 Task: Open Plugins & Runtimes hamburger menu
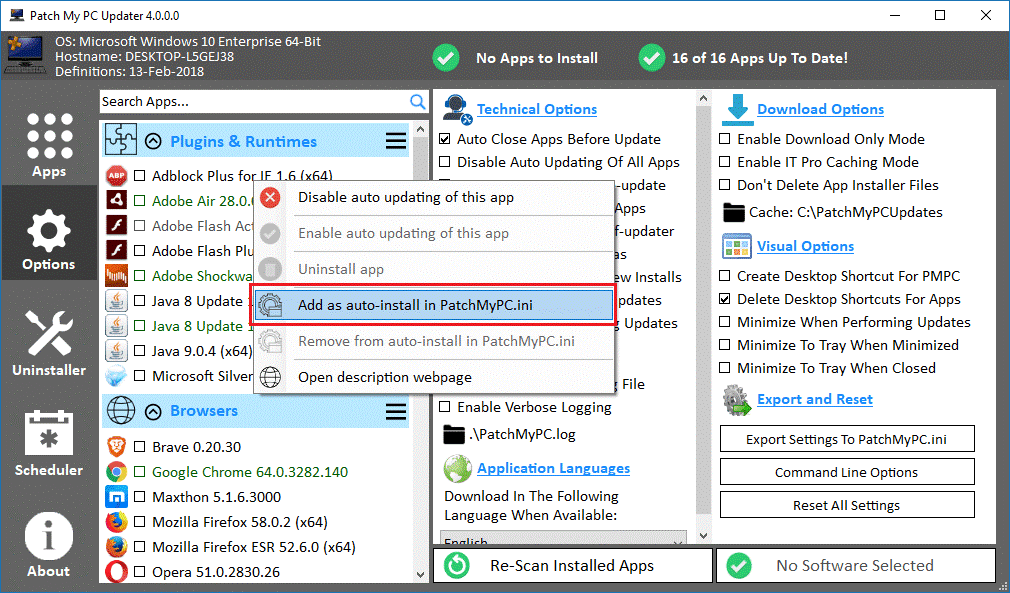coord(395,141)
